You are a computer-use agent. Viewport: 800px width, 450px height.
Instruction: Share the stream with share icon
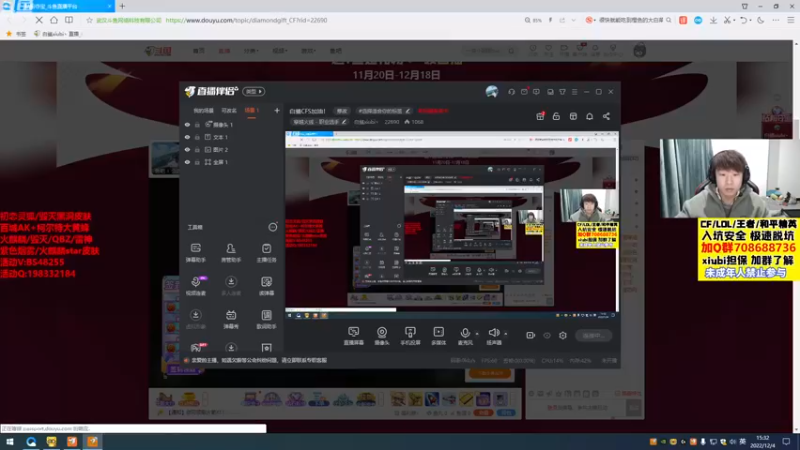[x=606, y=116]
